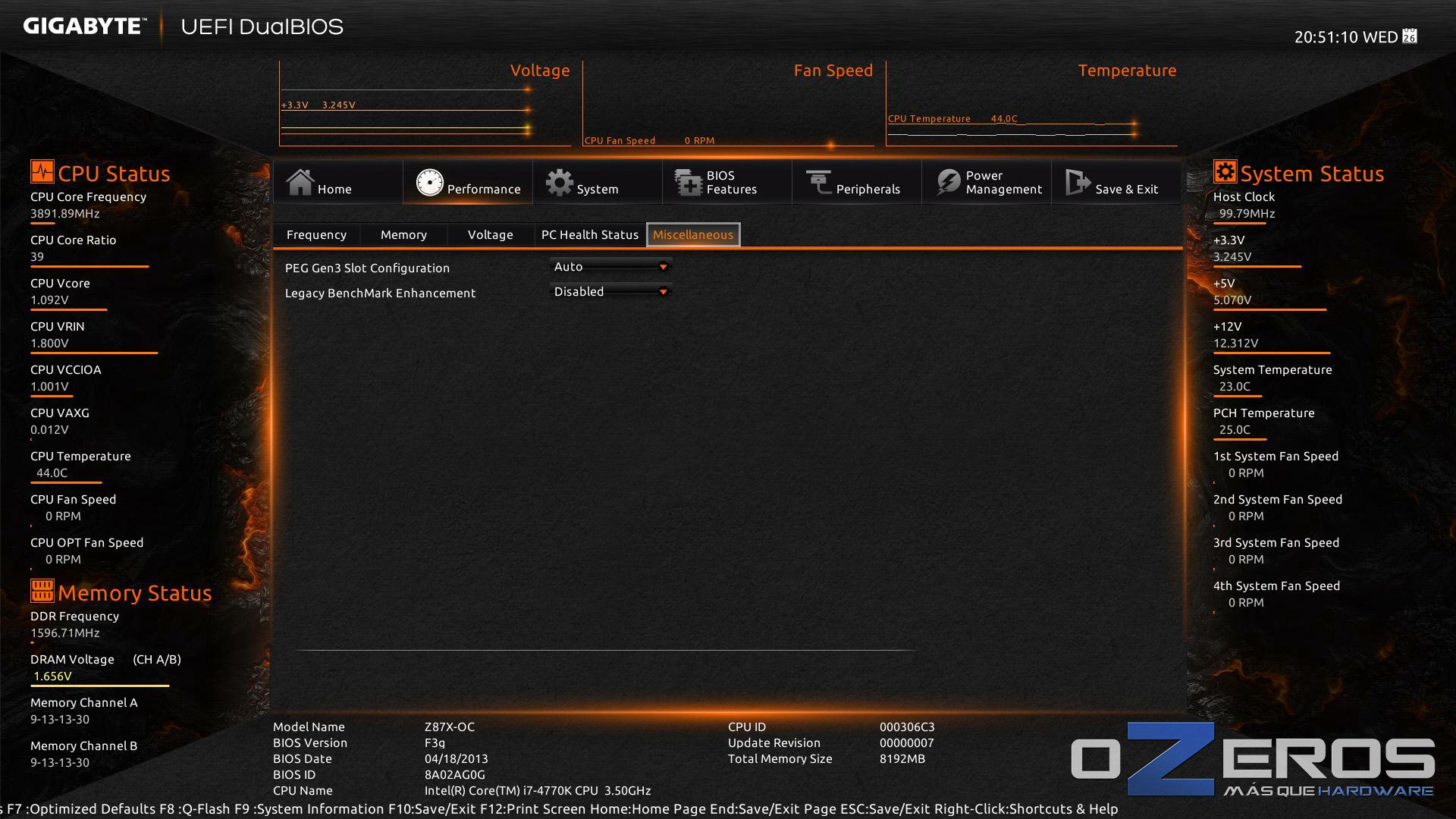Click the Performance gauge icon
The width and height of the screenshot is (1456, 819).
pos(429,182)
